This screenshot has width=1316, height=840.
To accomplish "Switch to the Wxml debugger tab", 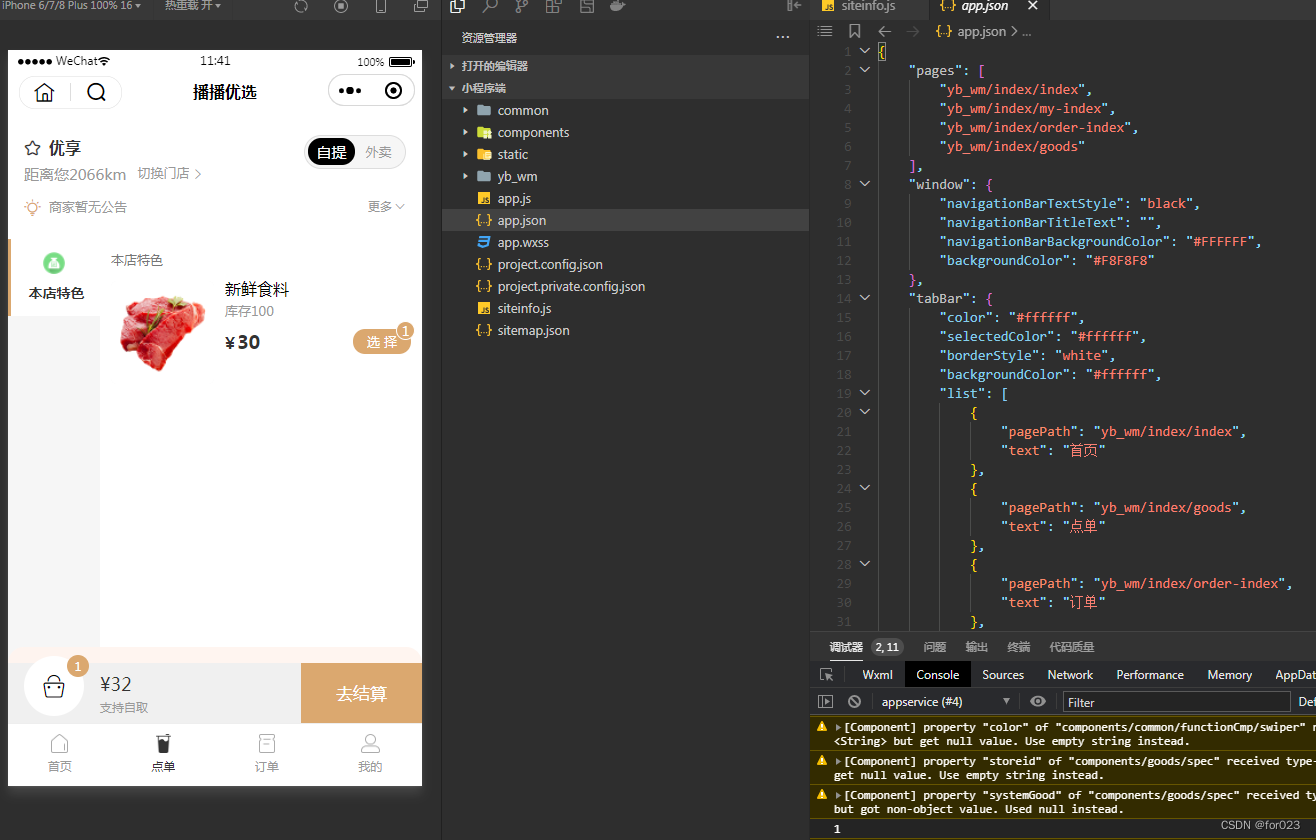I will coord(877,675).
